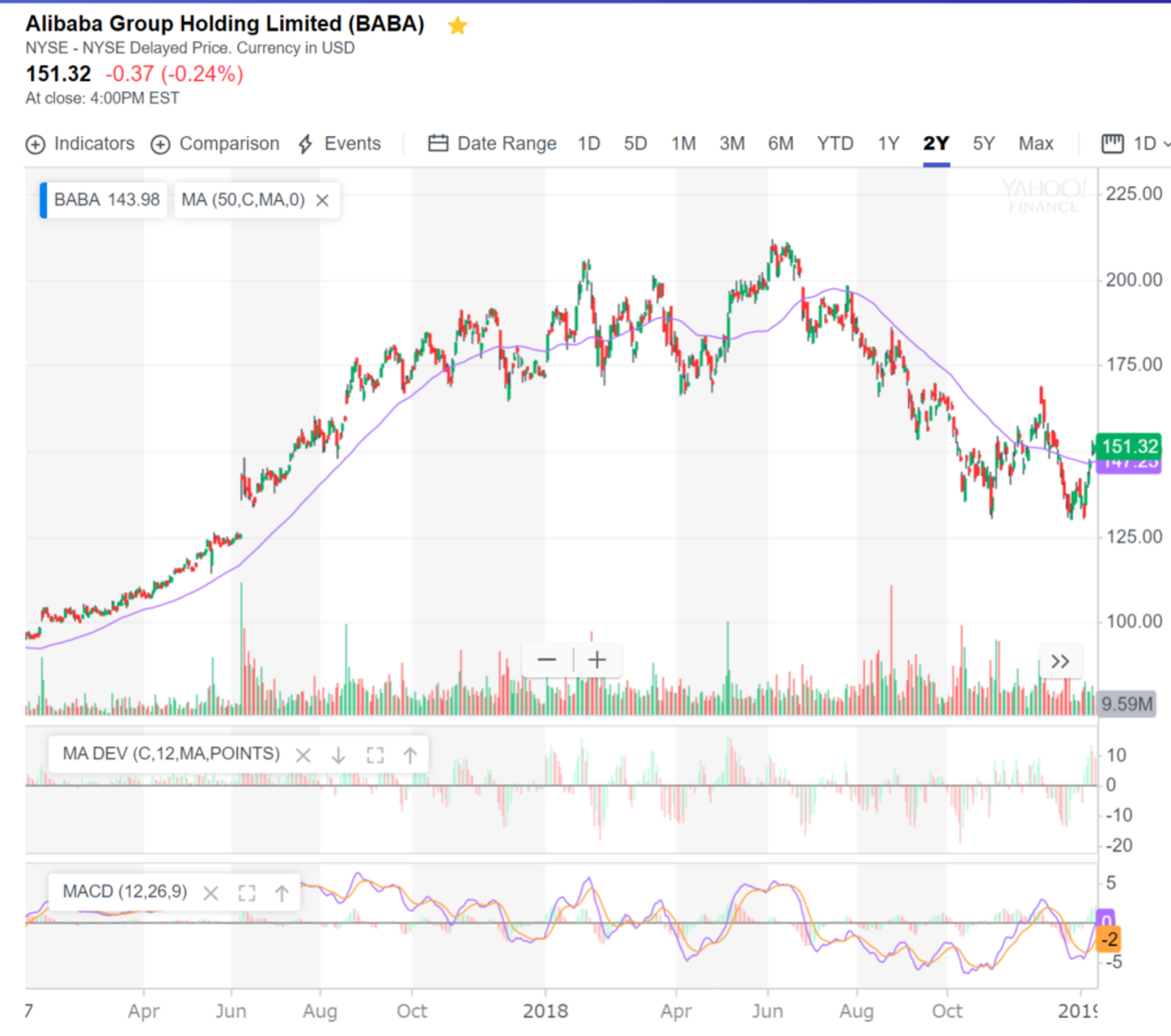Viewport: 1171px width, 1036px height.
Task: Click the MA (50,C,MA,0) indicator label
Action: coord(243,200)
